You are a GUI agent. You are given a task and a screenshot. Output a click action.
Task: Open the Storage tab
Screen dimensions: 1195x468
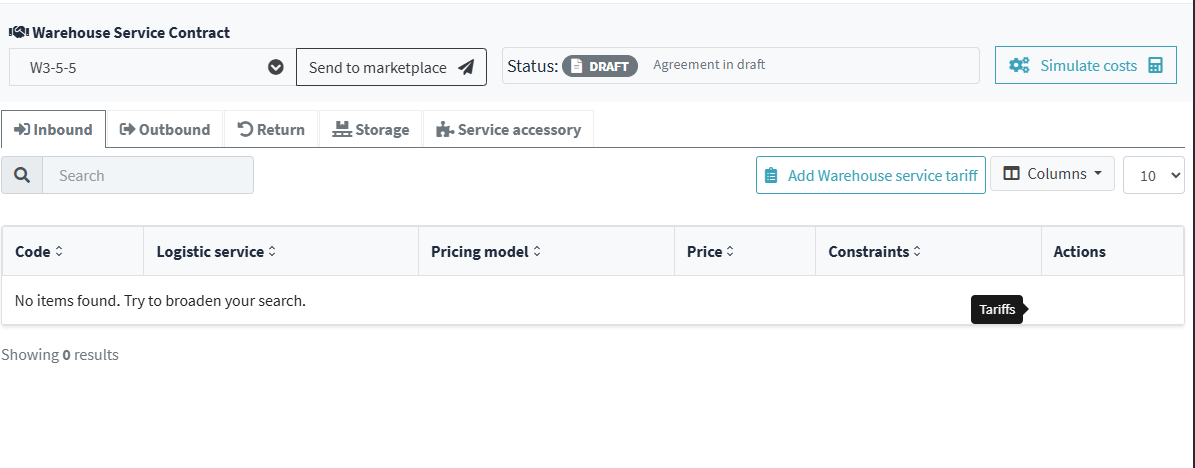point(371,130)
